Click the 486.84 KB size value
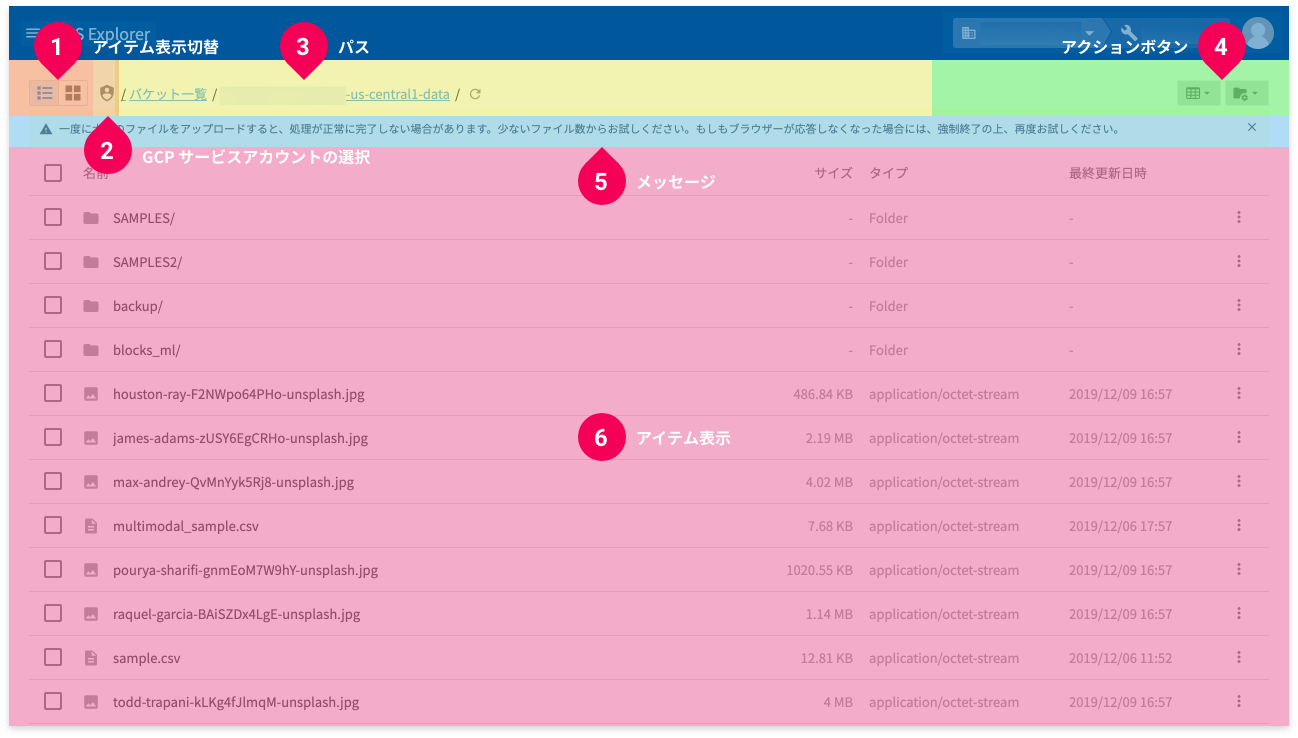The height and width of the screenshot is (738, 1298). click(x=823, y=394)
